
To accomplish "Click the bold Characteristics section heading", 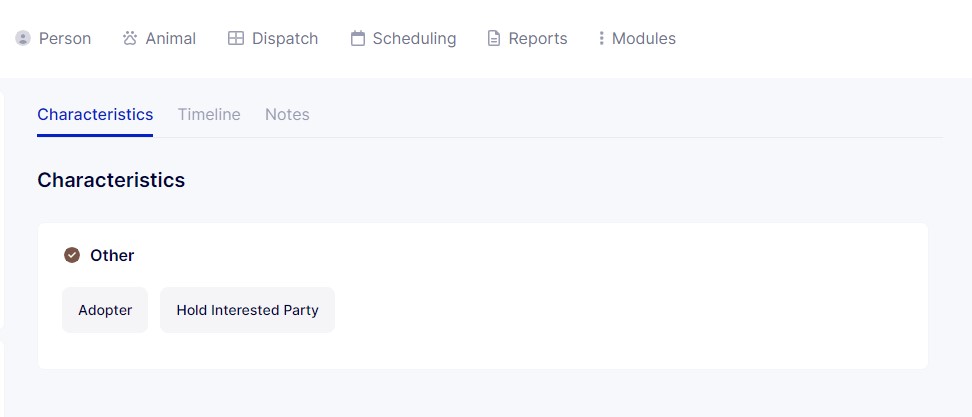I will pyautogui.click(x=111, y=180).
